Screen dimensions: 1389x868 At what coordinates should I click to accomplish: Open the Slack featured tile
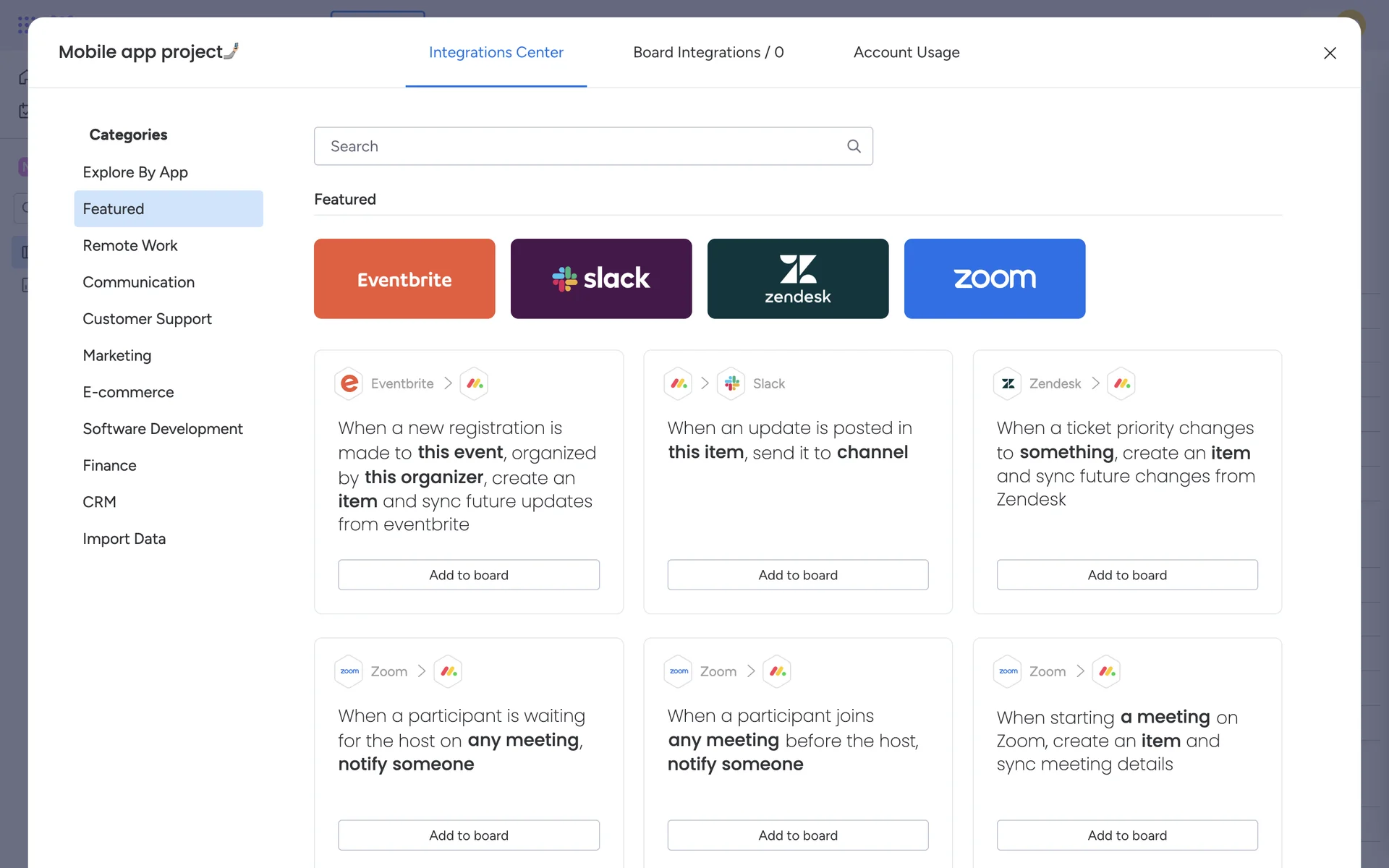[x=601, y=278]
